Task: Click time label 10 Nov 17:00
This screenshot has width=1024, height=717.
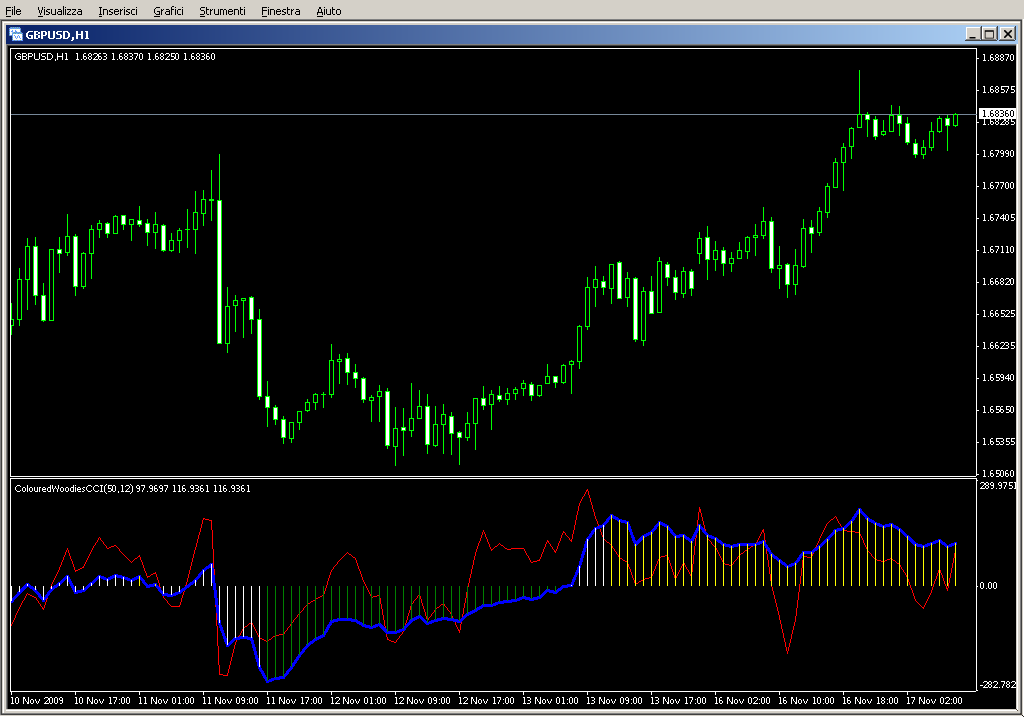Action: click(x=102, y=701)
